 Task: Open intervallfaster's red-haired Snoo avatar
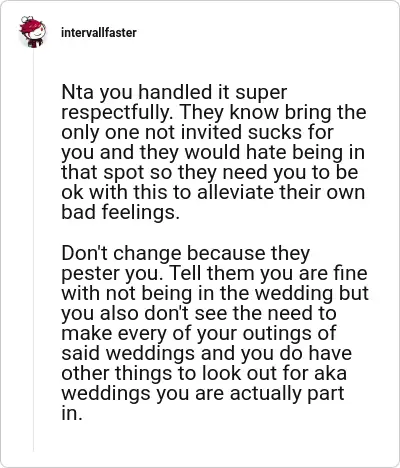point(32,32)
